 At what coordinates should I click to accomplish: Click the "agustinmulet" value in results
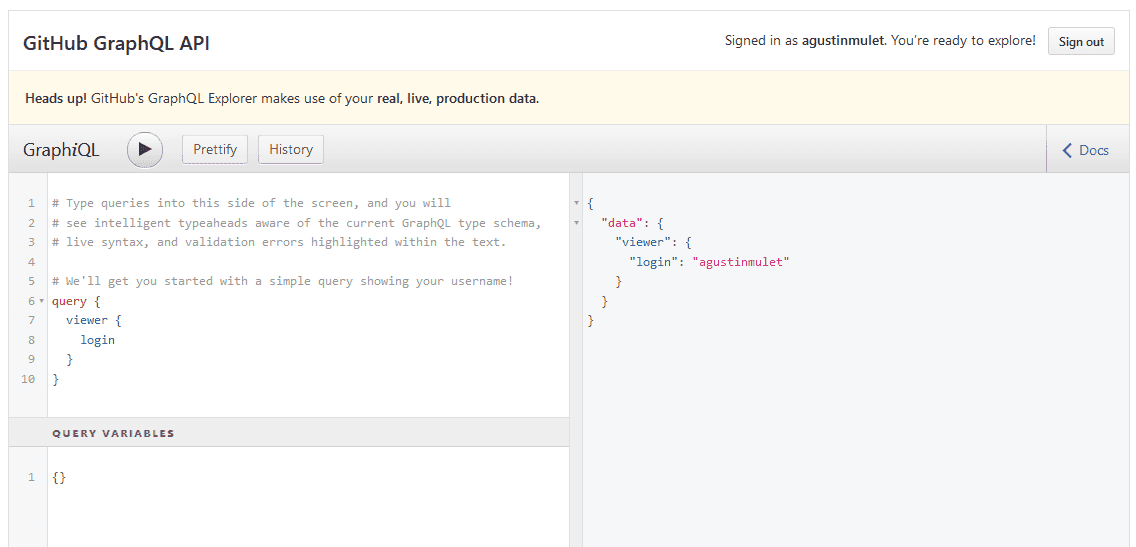pyautogui.click(x=740, y=262)
